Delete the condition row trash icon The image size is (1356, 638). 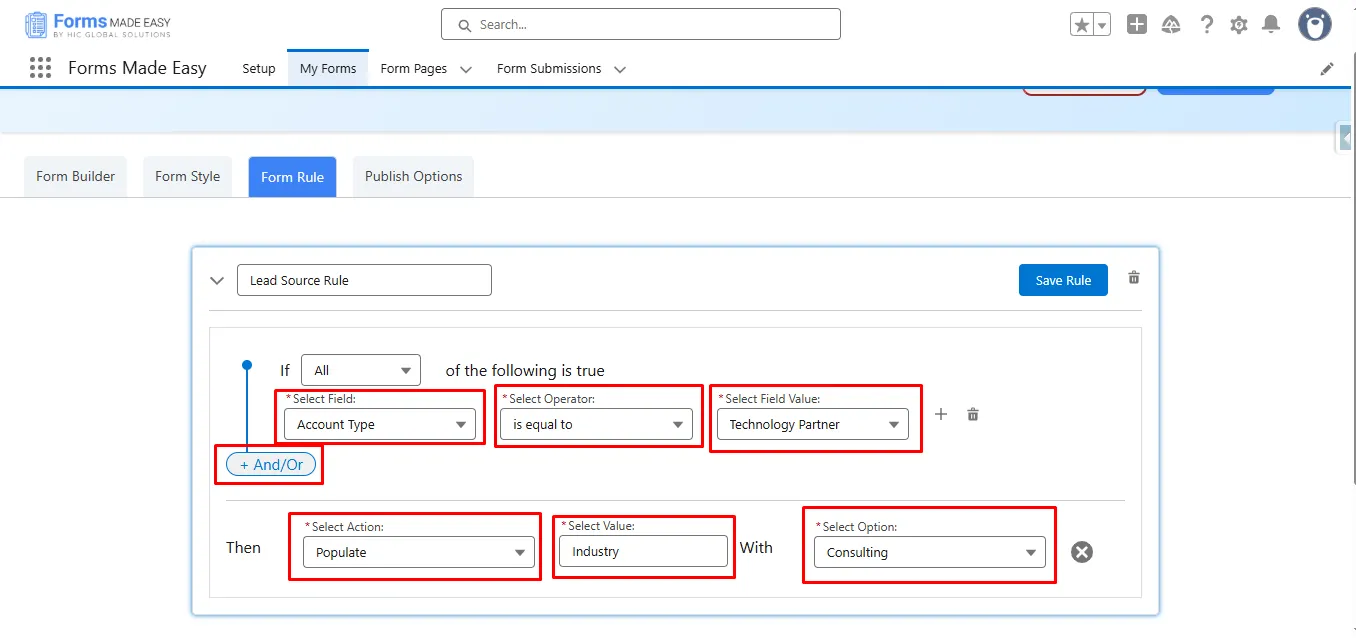(972, 414)
